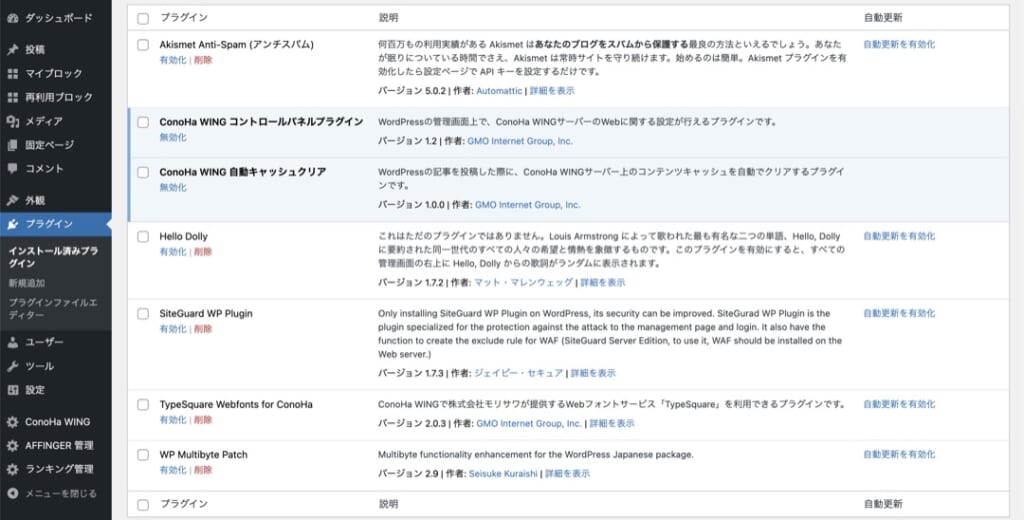View details 詳細を表示 for SiteGuard WP Plugin
The width and height of the screenshot is (1024, 520).
(594, 374)
